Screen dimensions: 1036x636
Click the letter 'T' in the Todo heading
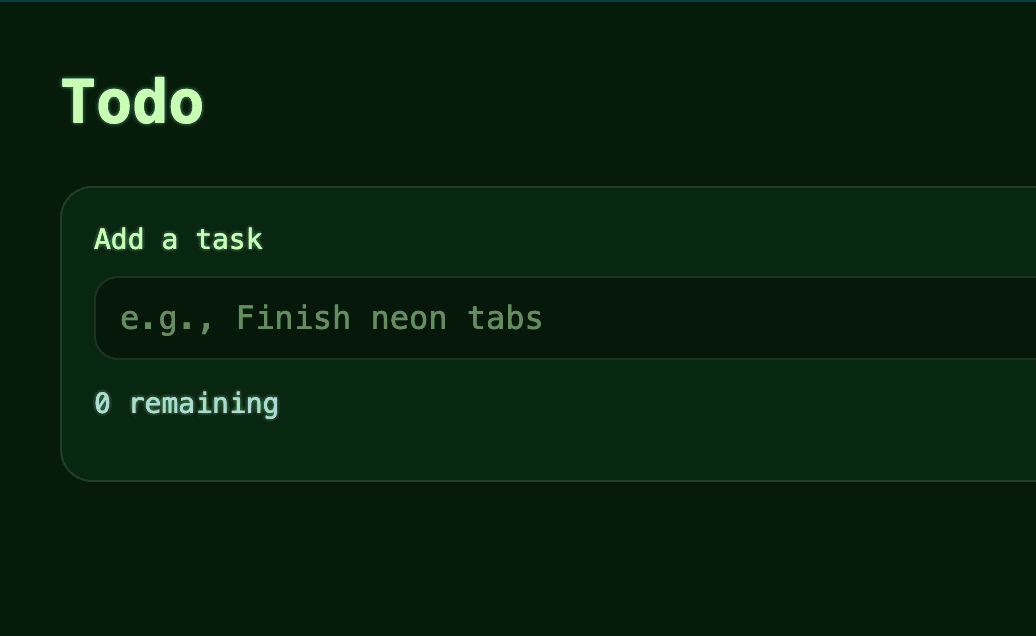coord(79,102)
